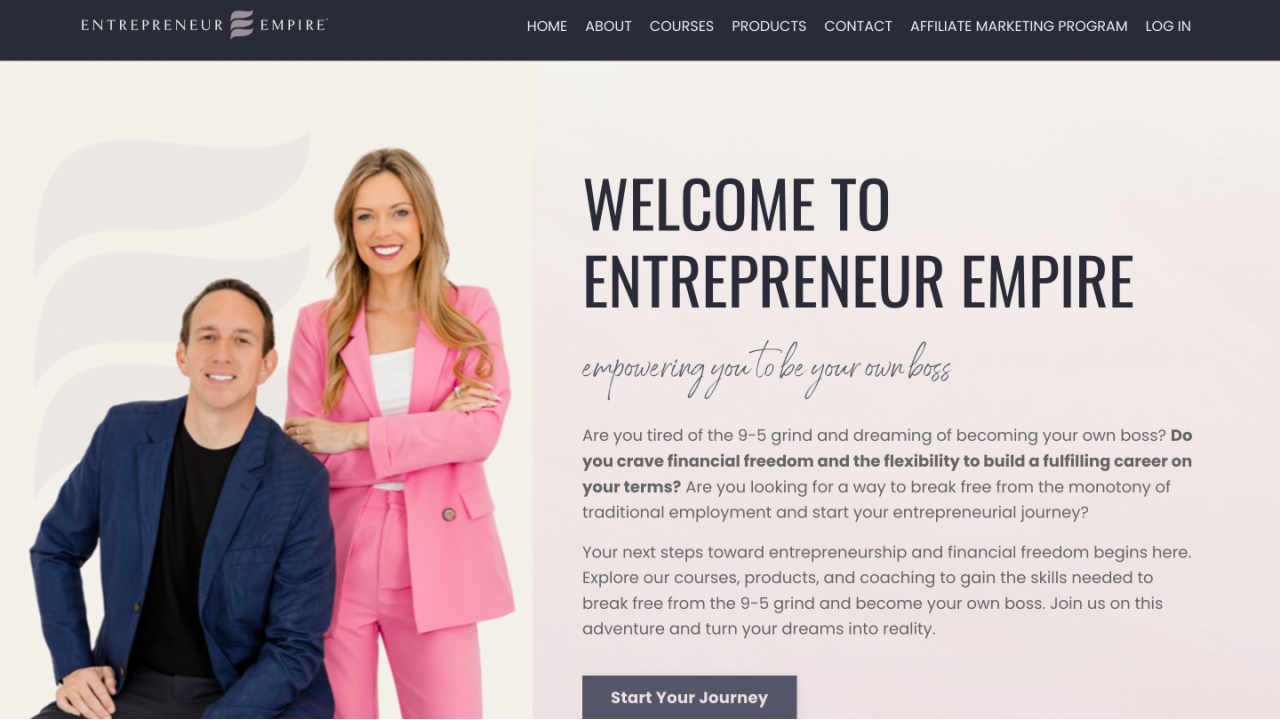Open the AFFILIATE MARKETING PROGRAM link
This screenshot has width=1280, height=720.
click(x=1018, y=26)
